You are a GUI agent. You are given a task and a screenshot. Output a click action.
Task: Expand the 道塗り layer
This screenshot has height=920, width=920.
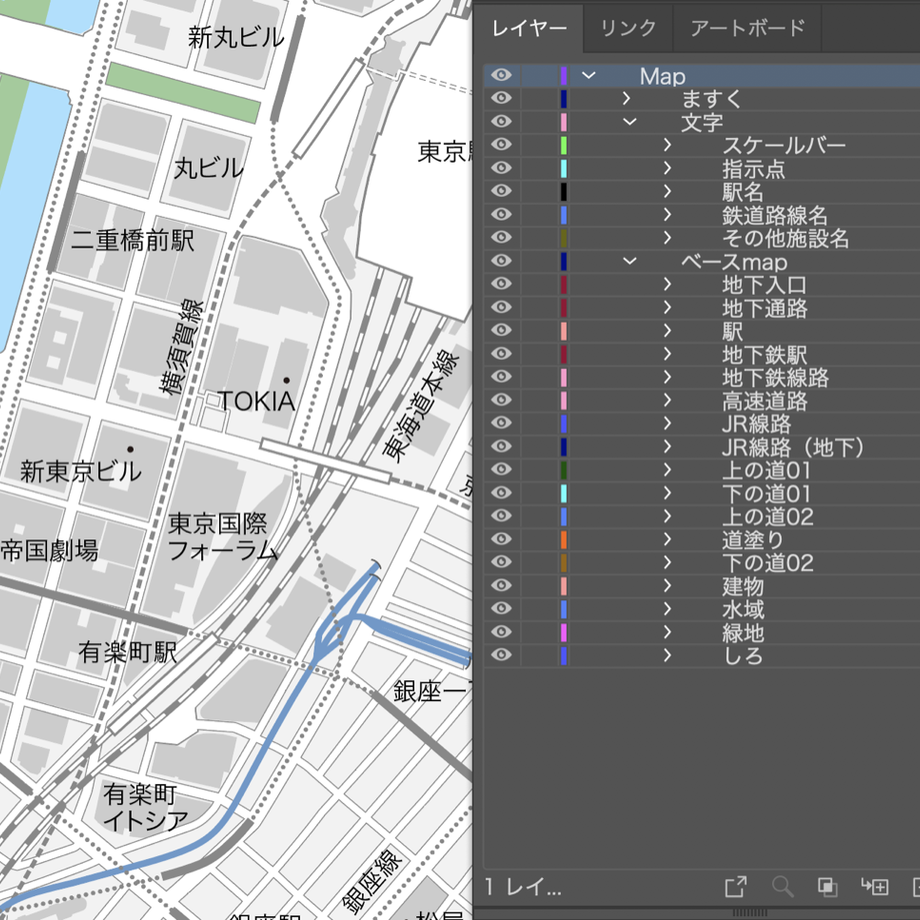tap(667, 539)
